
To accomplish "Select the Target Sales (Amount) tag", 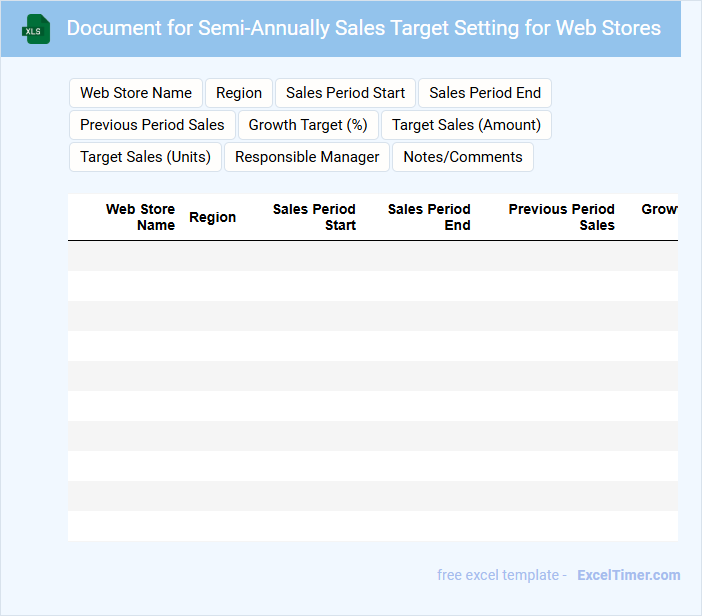I will pos(466,125).
